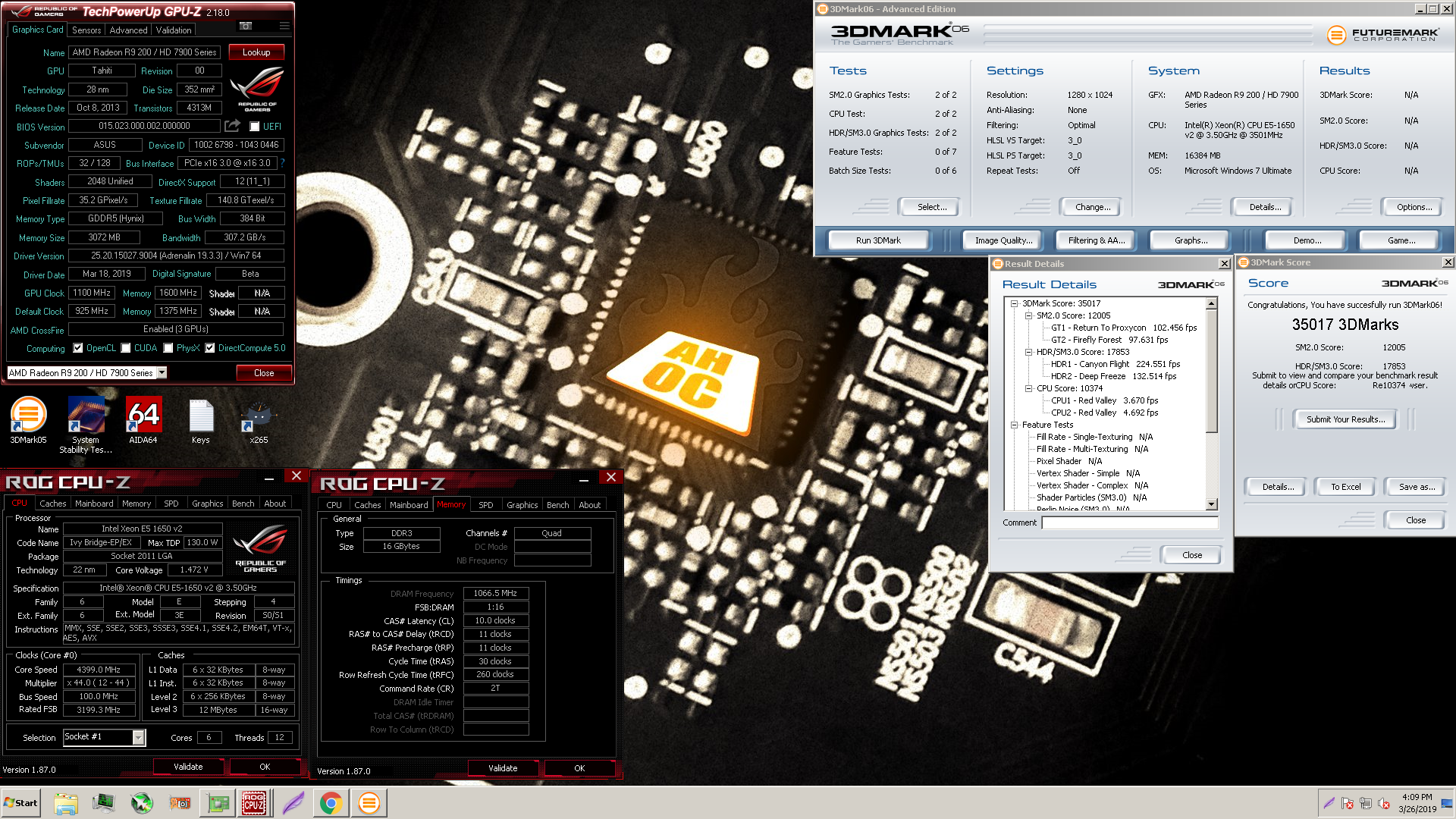1456x819 pixels.
Task: Open the Validation tab in GPU-Z
Action: coord(174,30)
